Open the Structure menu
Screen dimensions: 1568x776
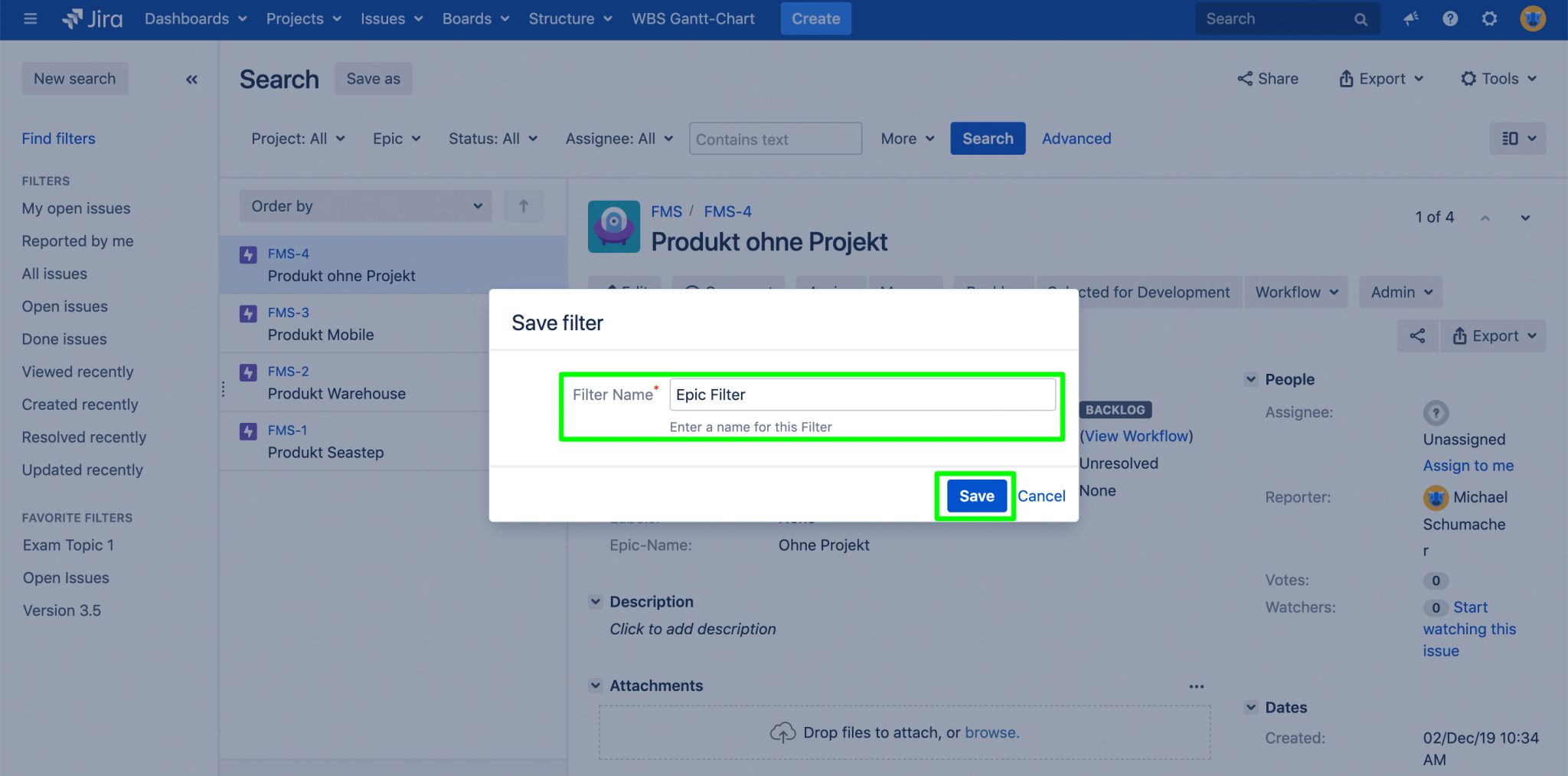pos(569,18)
